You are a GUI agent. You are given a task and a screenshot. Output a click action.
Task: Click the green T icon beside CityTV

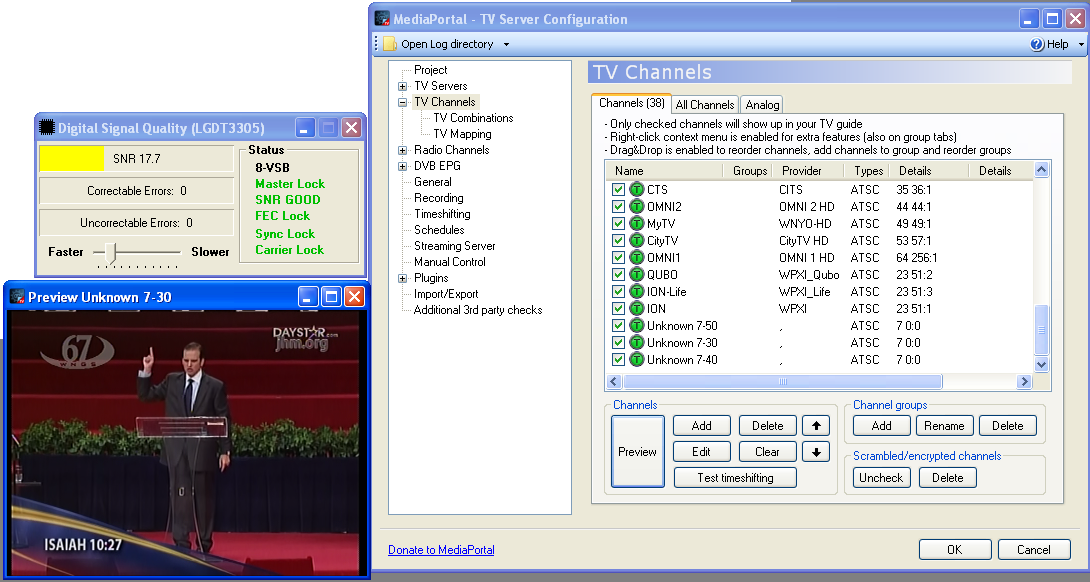pyautogui.click(x=637, y=241)
